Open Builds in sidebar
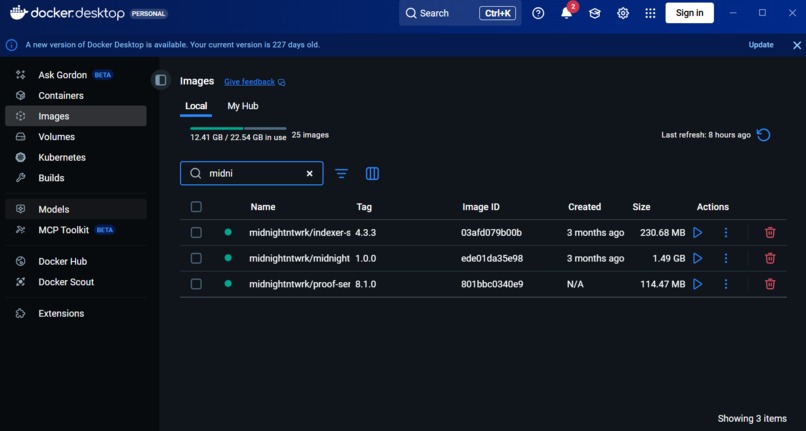This screenshot has width=806, height=431. [76, 178]
